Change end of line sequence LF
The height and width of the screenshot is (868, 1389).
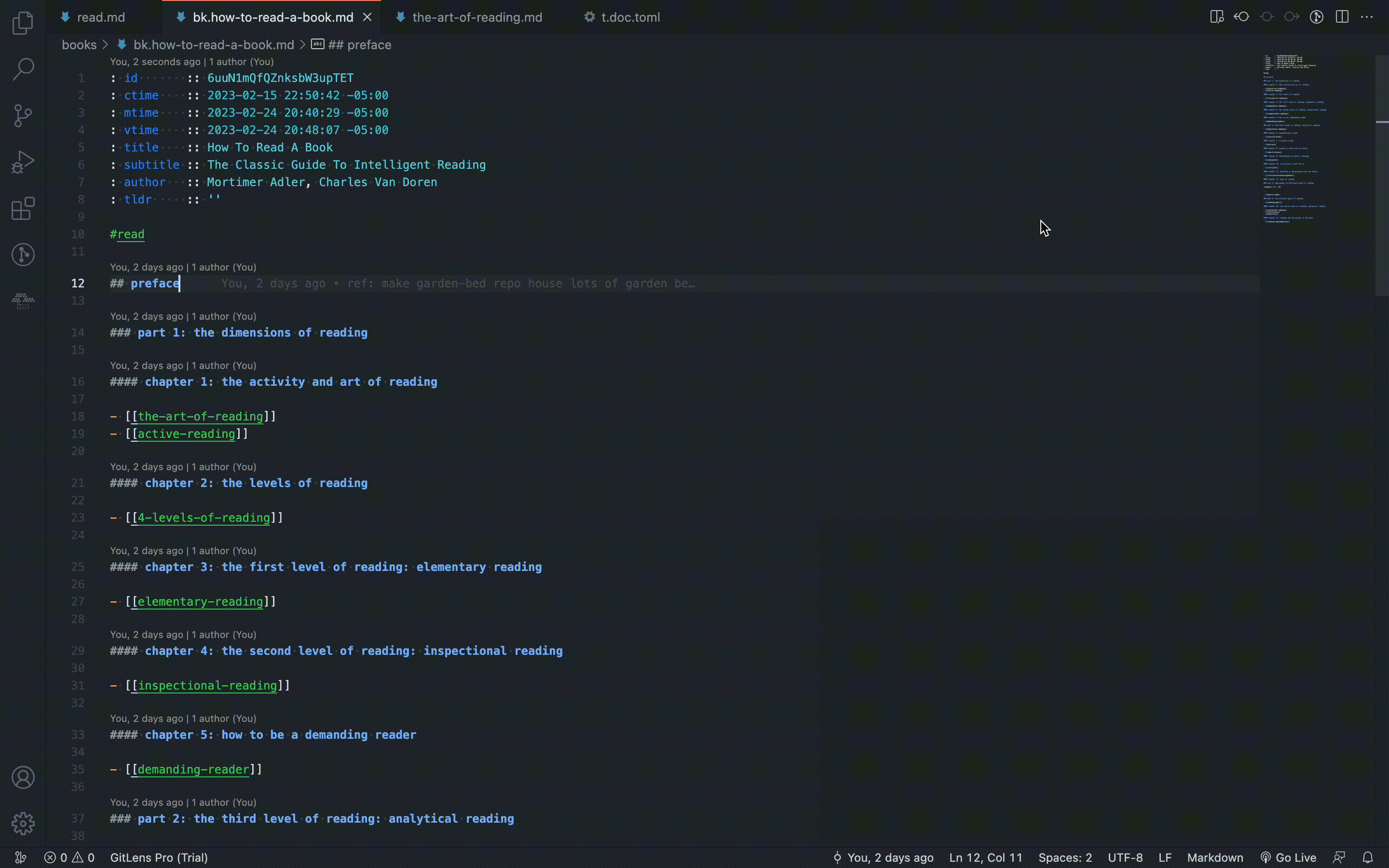click(1165, 858)
